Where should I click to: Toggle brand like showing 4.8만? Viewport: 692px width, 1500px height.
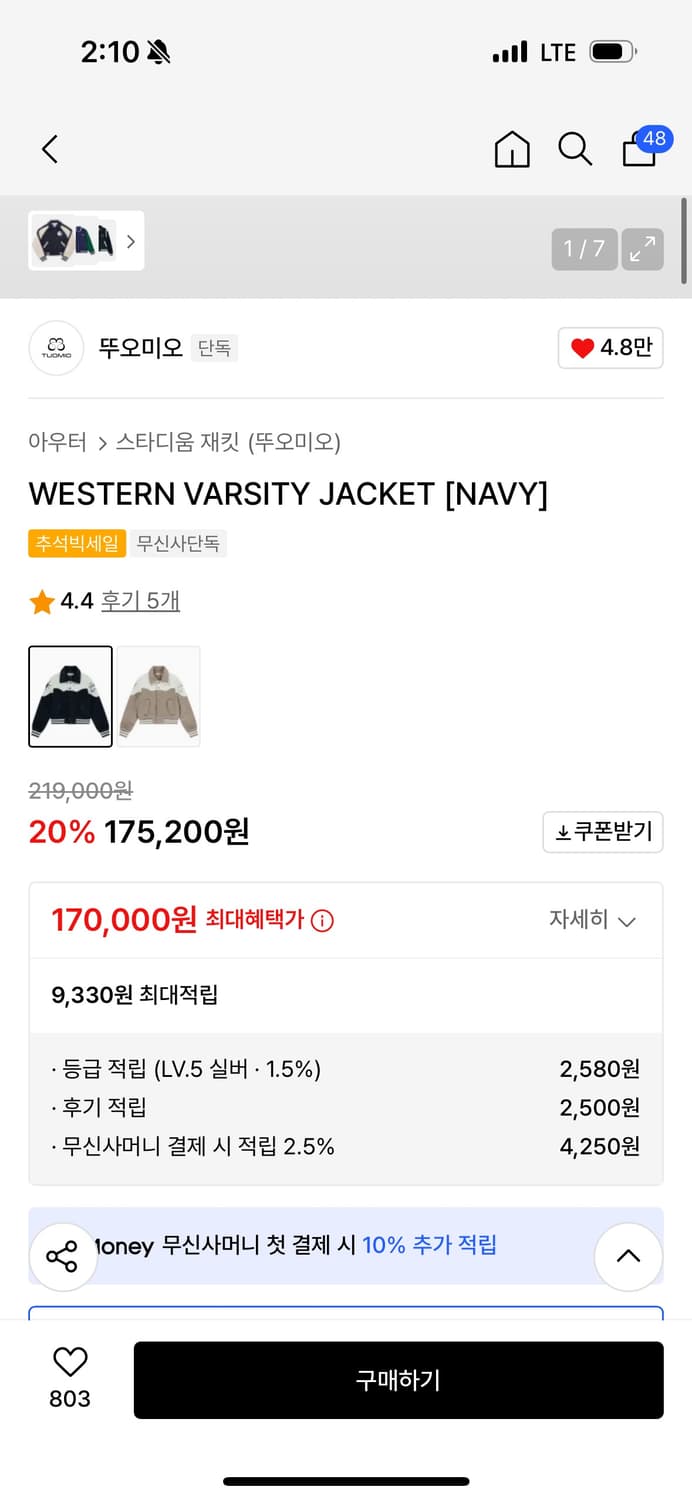(x=610, y=348)
